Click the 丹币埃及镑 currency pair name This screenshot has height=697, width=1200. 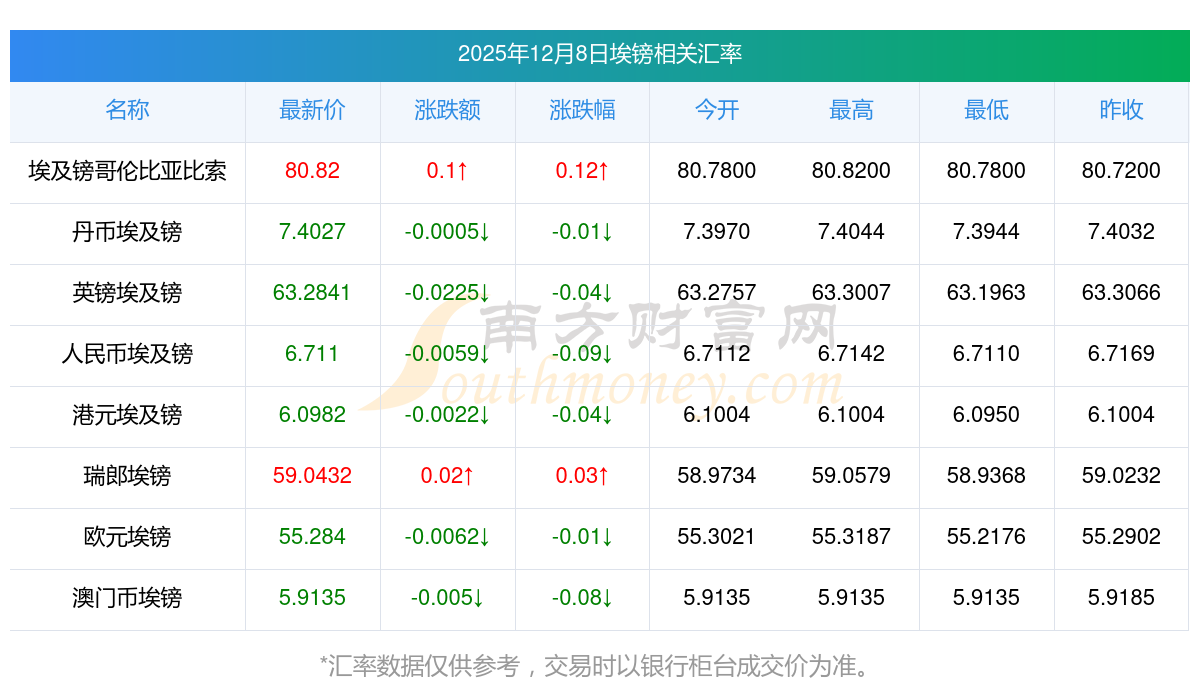pos(127,232)
